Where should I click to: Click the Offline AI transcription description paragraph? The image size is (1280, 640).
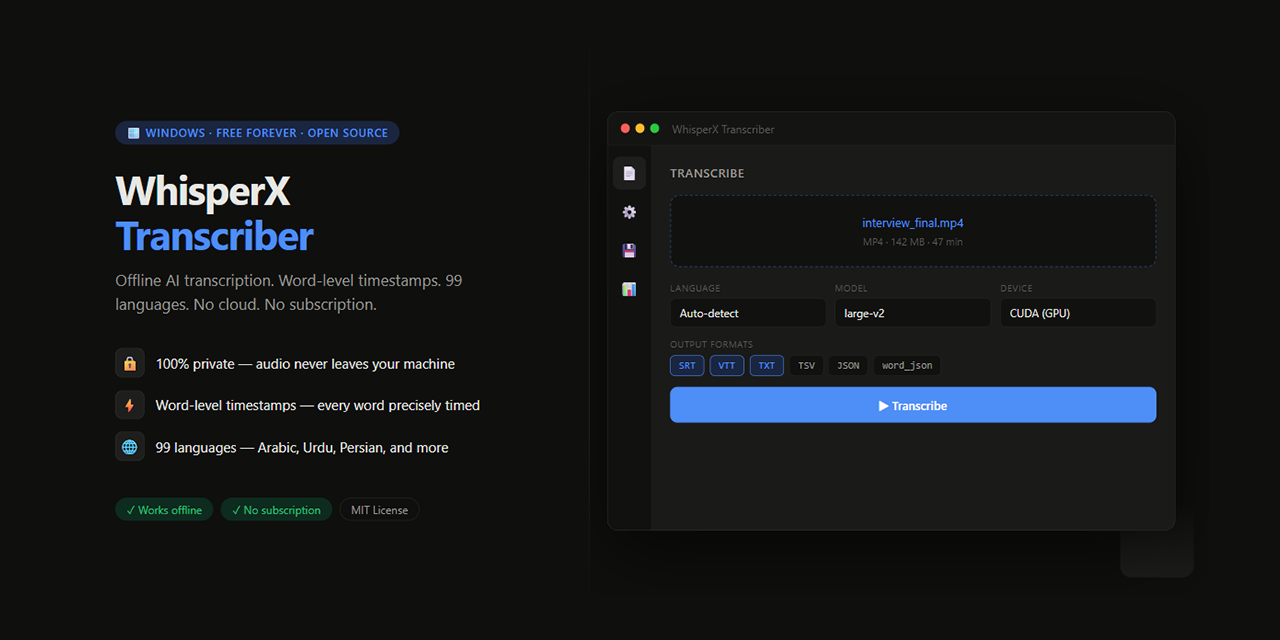coord(289,292)
